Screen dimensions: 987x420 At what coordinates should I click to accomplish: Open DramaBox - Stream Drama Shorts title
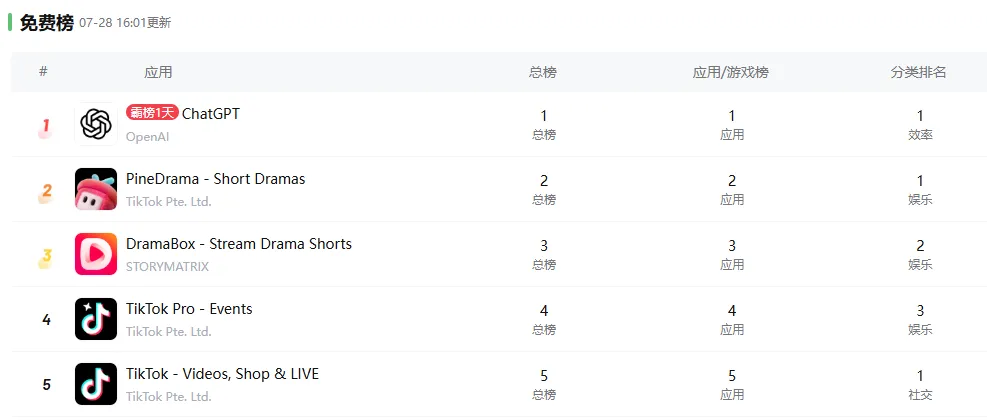tap(239, 244)
